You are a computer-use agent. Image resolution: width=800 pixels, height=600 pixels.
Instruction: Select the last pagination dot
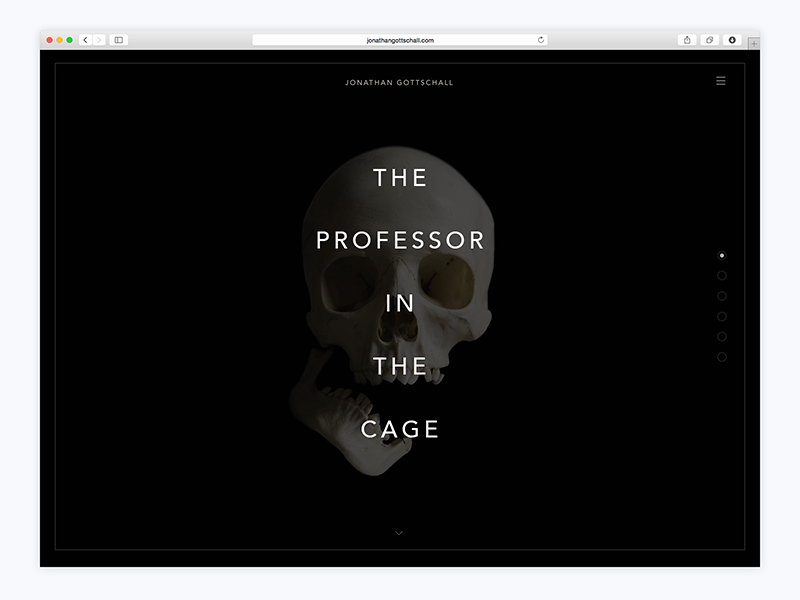[x=721, y=356]
